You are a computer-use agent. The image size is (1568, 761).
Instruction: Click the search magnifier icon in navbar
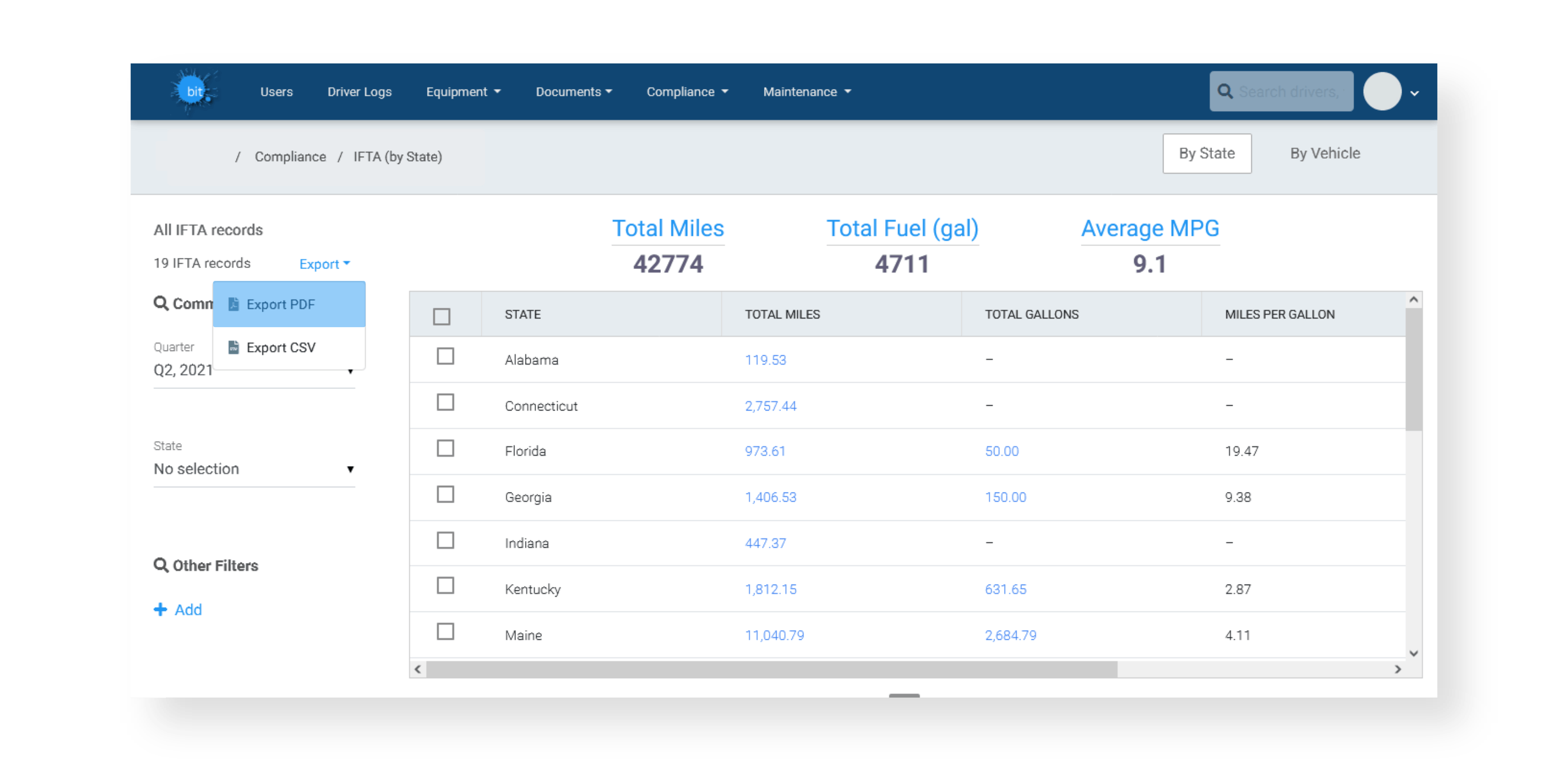pyautogui.click(x=1225, y=91)
